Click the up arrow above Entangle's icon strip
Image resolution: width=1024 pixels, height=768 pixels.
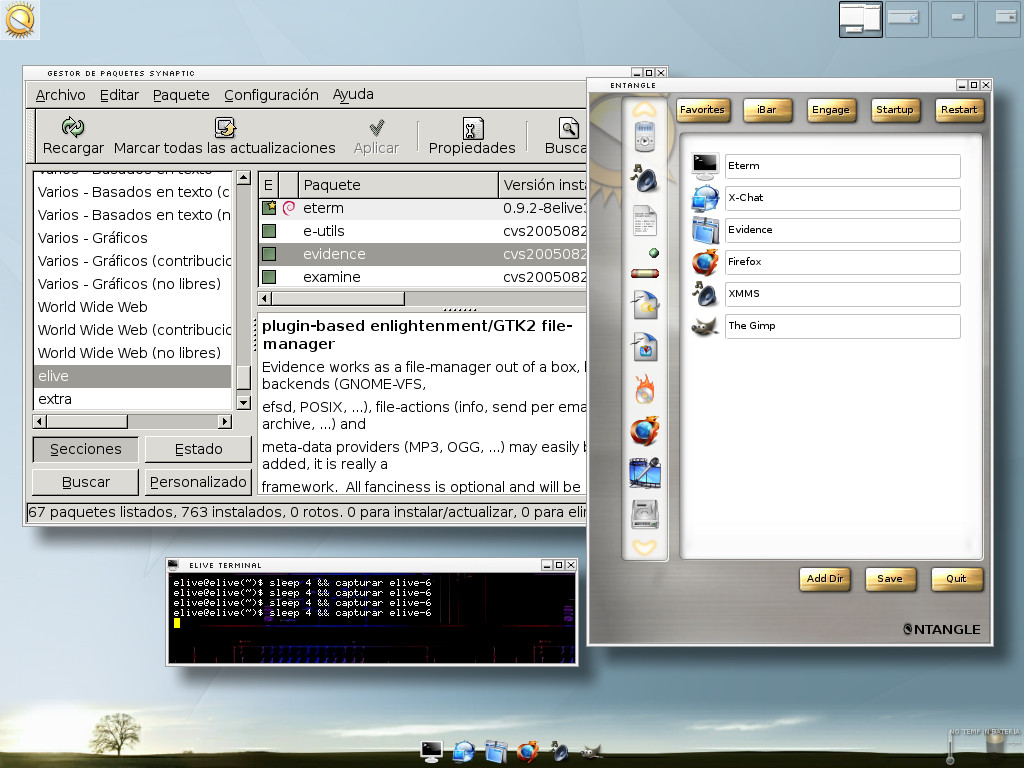click(x=645, y=109)
